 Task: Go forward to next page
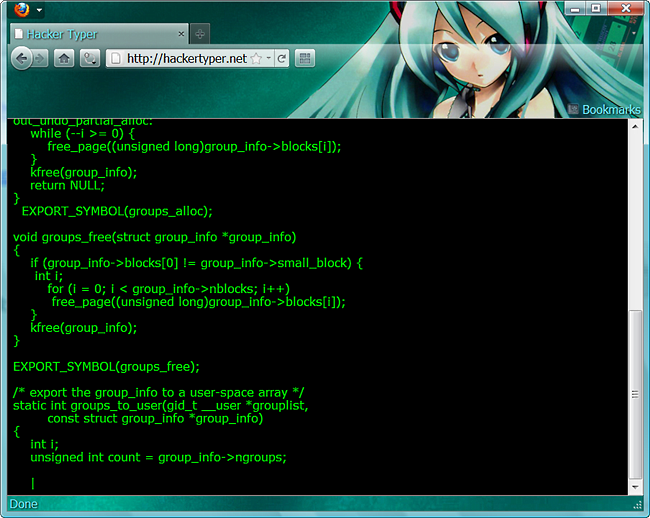tap(40, 59)
